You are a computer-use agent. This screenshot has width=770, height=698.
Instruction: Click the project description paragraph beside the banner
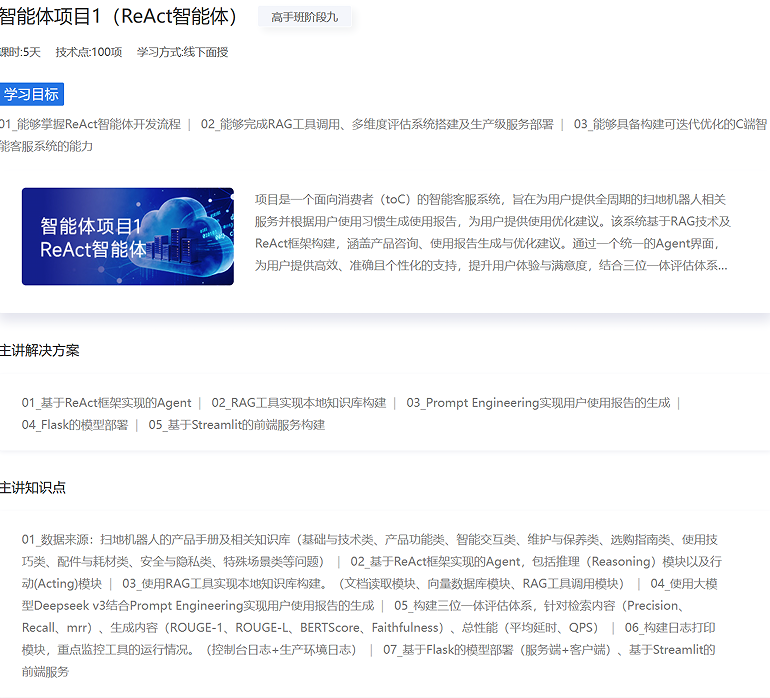pos(493,232)
